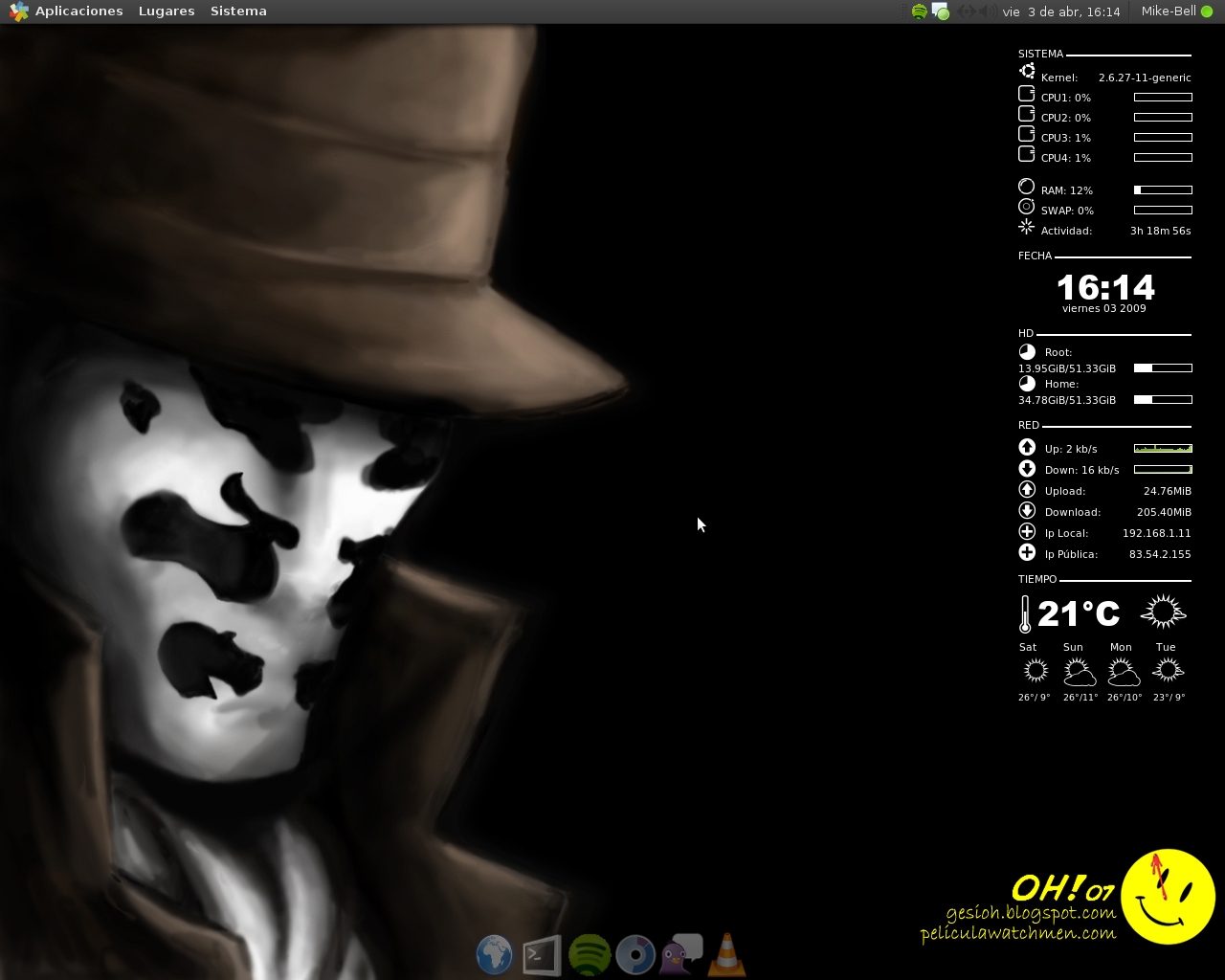Click the Sun forecast partly cloudy icon
The width and height of the screenshot is (1225, 980).
pyautogui.click(x=1080, y=672)
